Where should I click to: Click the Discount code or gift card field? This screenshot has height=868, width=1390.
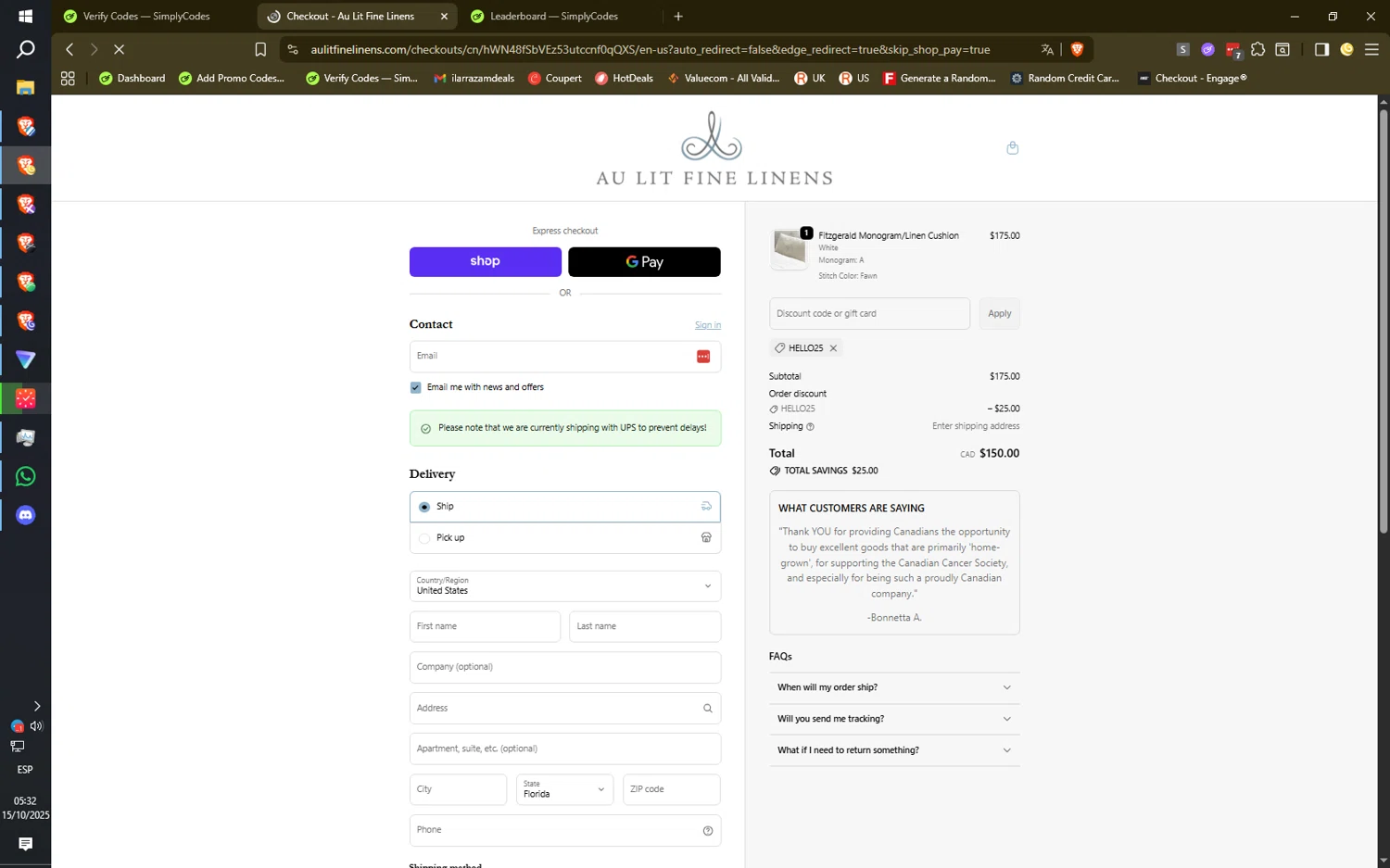869,314
